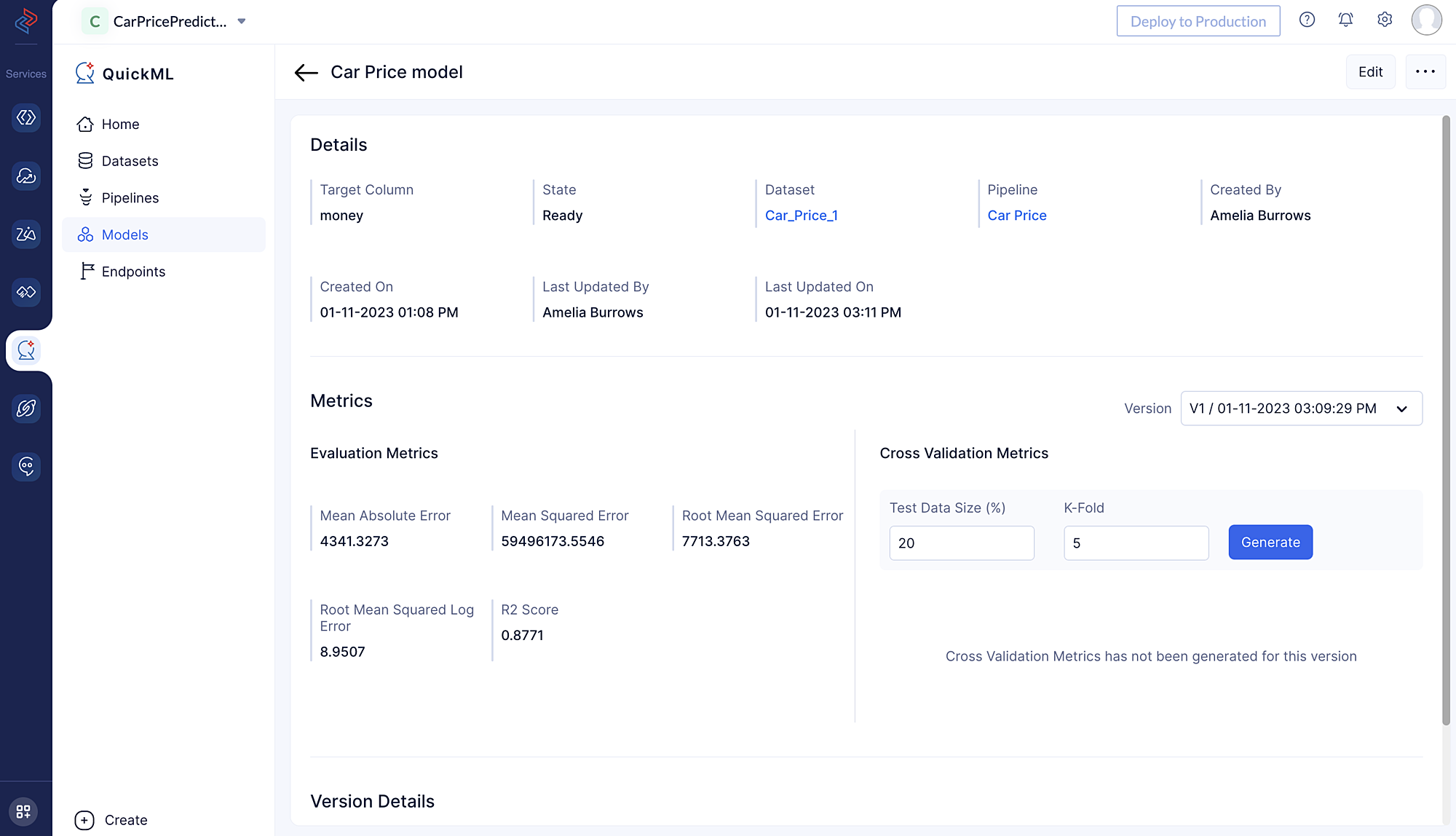Click the back arrow to return
Image resolution: width=1456 pixels, height=836 pixels.
(x=306, y=71)
